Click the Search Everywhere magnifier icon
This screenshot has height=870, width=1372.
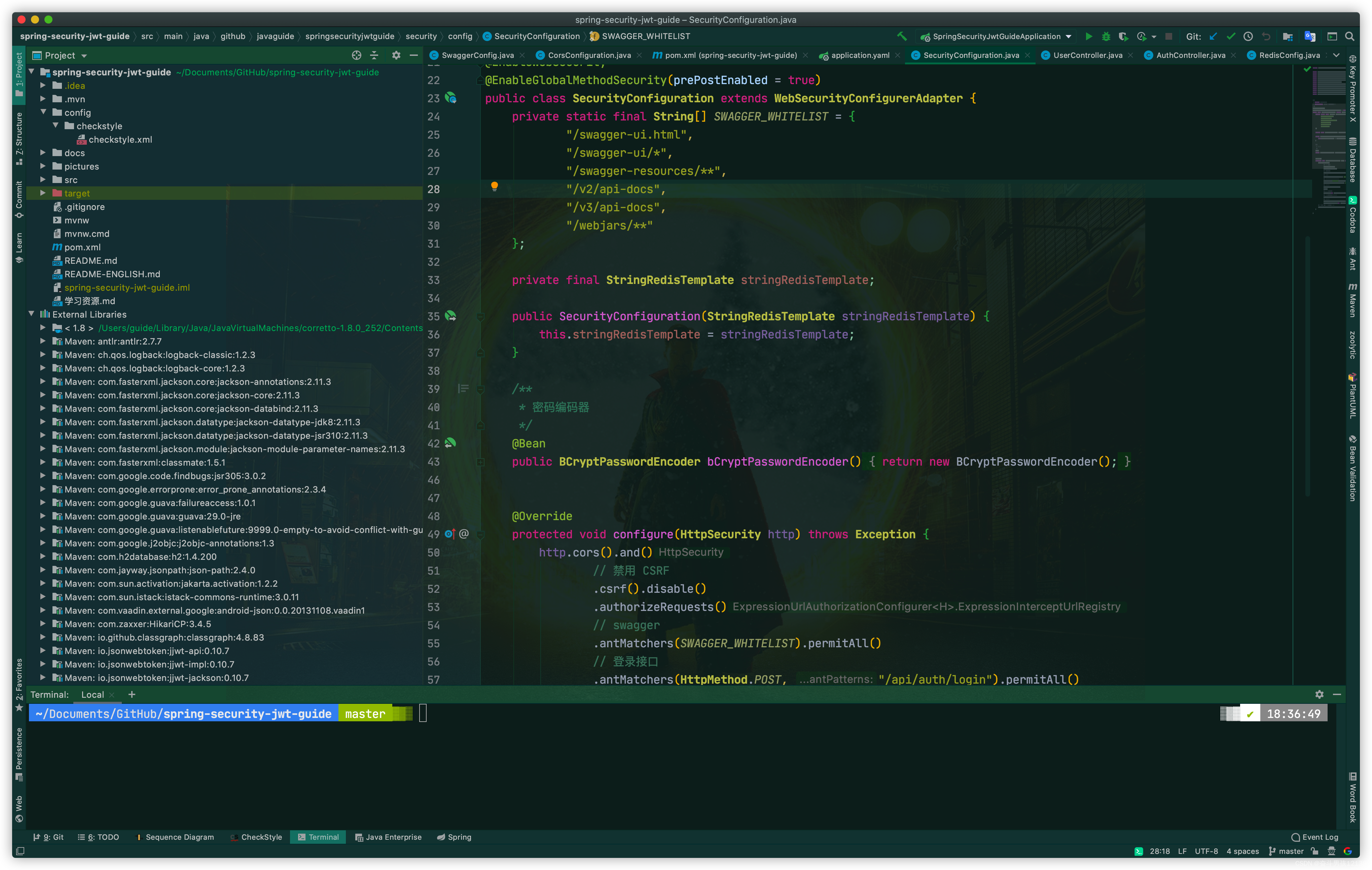(1349, 36)
